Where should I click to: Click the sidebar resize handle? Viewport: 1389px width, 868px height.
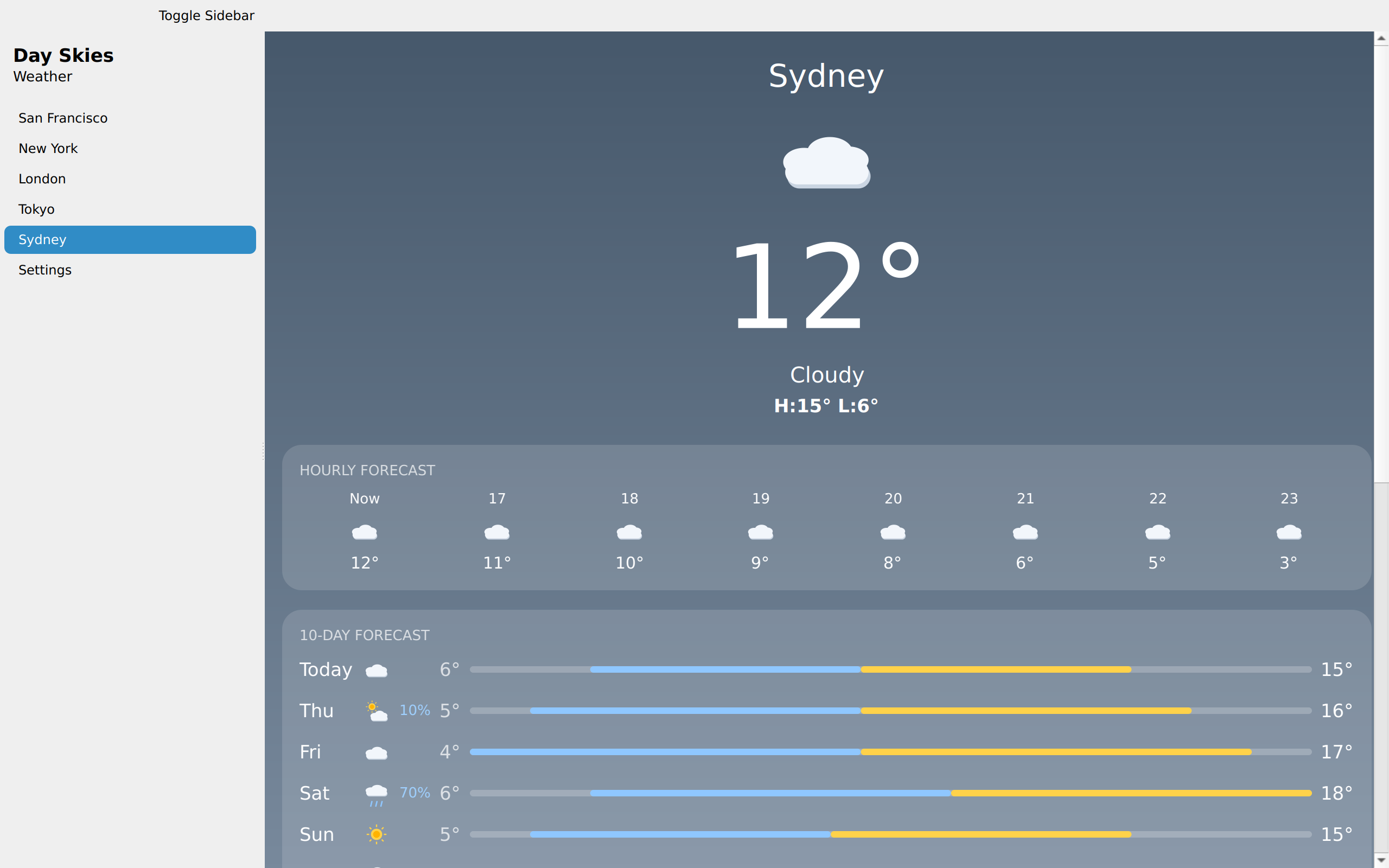pos(263,451)
